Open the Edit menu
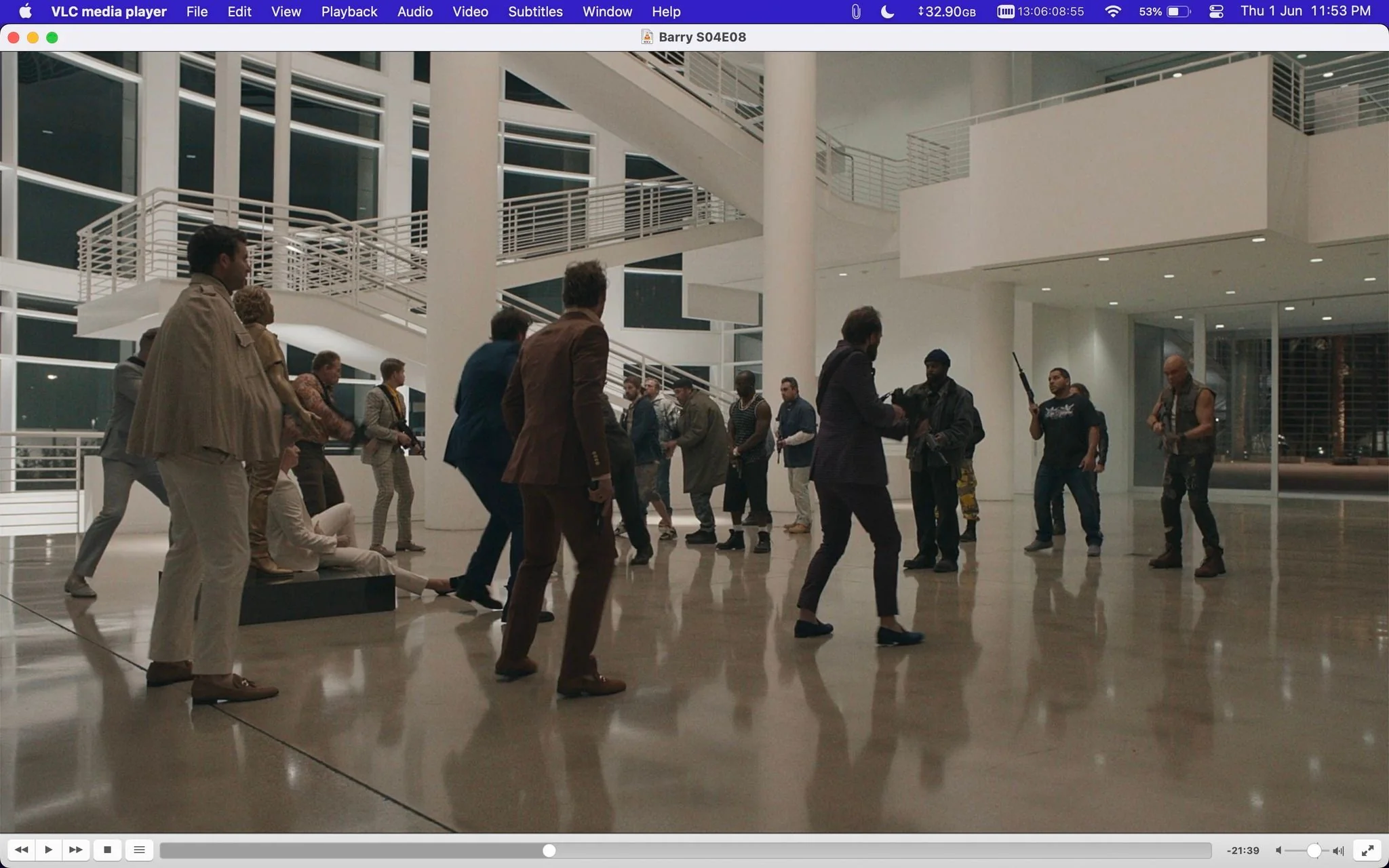This screenshot has height=868, width=1389. [x=239, y=12]
